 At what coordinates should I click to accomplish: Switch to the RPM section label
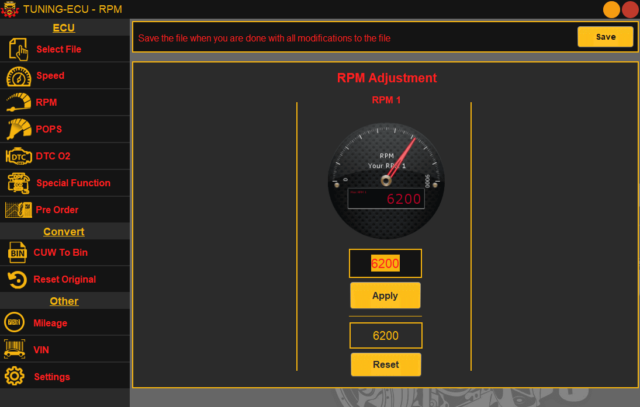46,102
